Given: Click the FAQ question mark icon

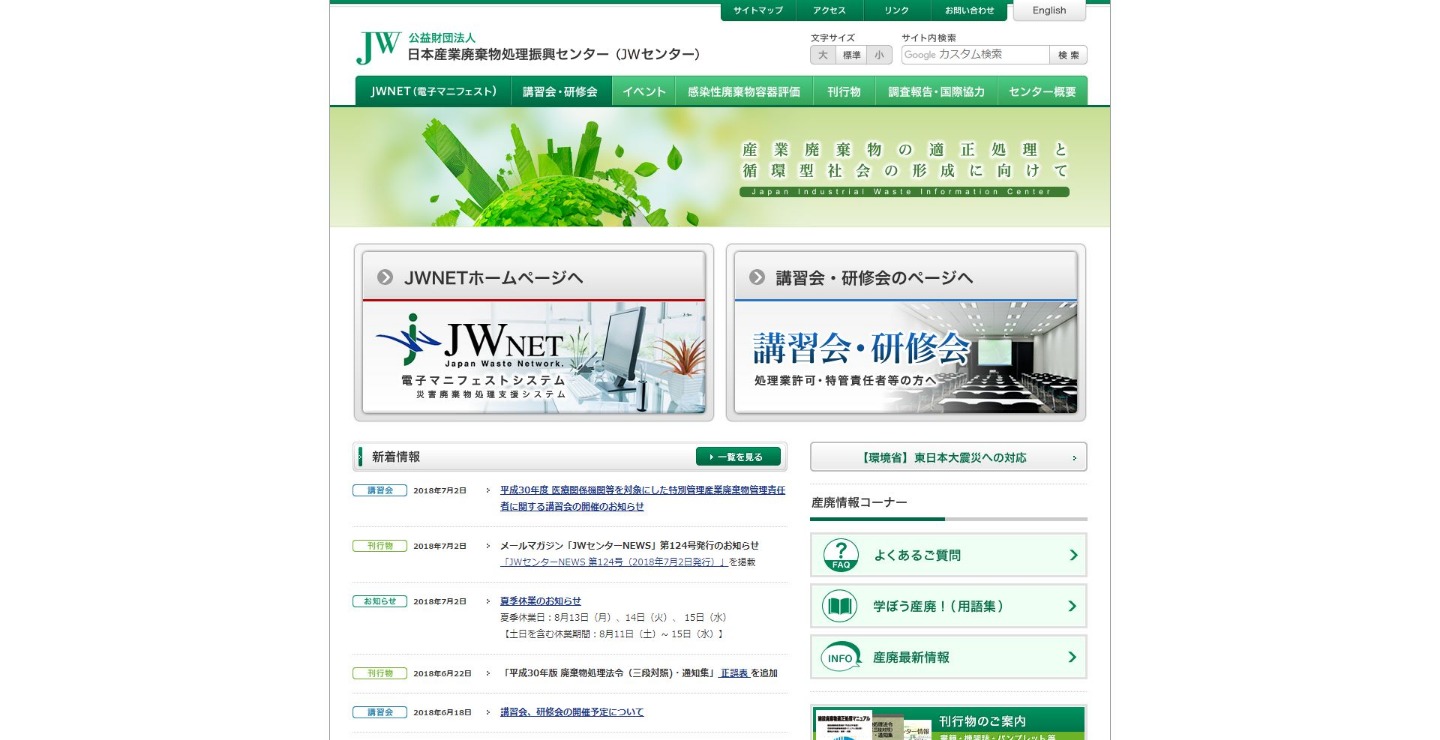Looking at the screenshot, I should point(841,555).
